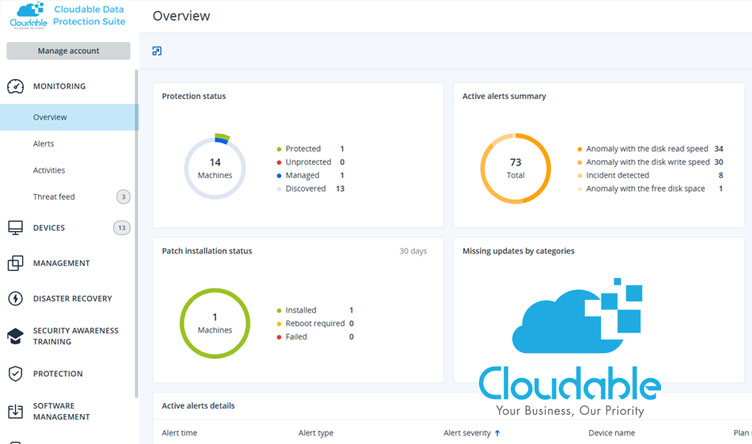The image size is (752, 444).
Task: Click the sidebar vertical scrollbar
Action: pos(137,234)
